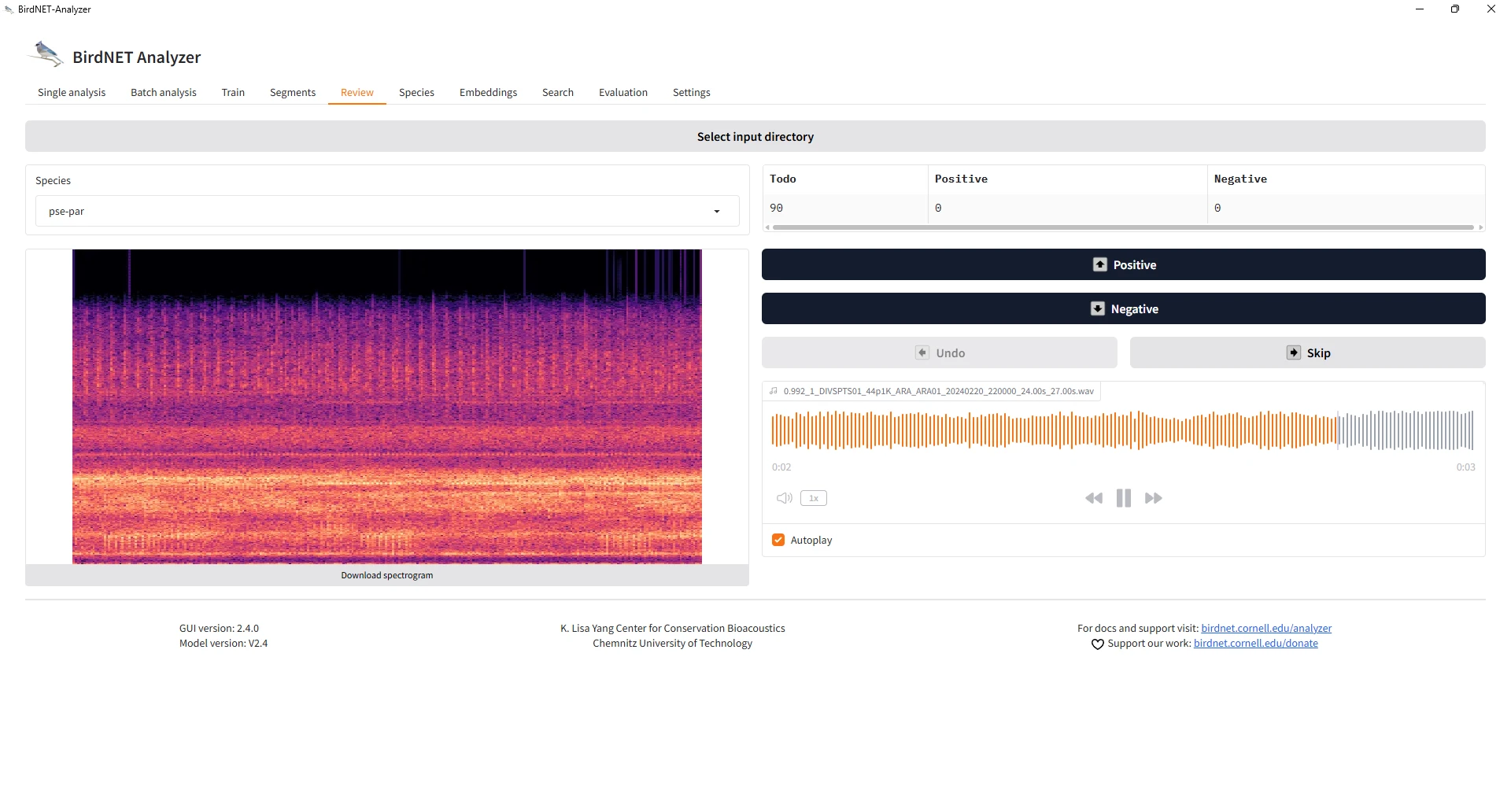Switch to the Evaluation tab
This screenshot has width=1511, height=812.
click(623, 92)
